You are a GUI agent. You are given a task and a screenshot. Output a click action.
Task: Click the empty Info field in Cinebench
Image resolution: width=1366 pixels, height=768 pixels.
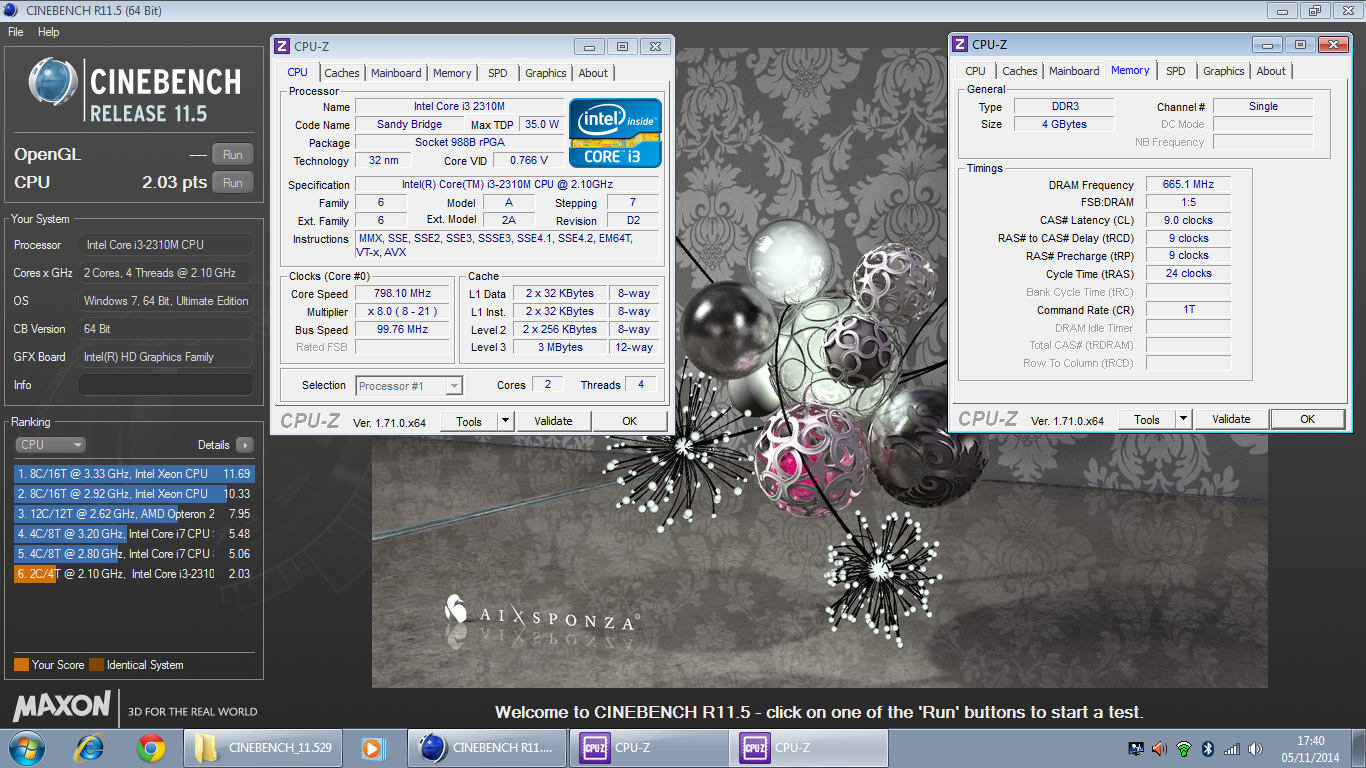pos(166,385)
